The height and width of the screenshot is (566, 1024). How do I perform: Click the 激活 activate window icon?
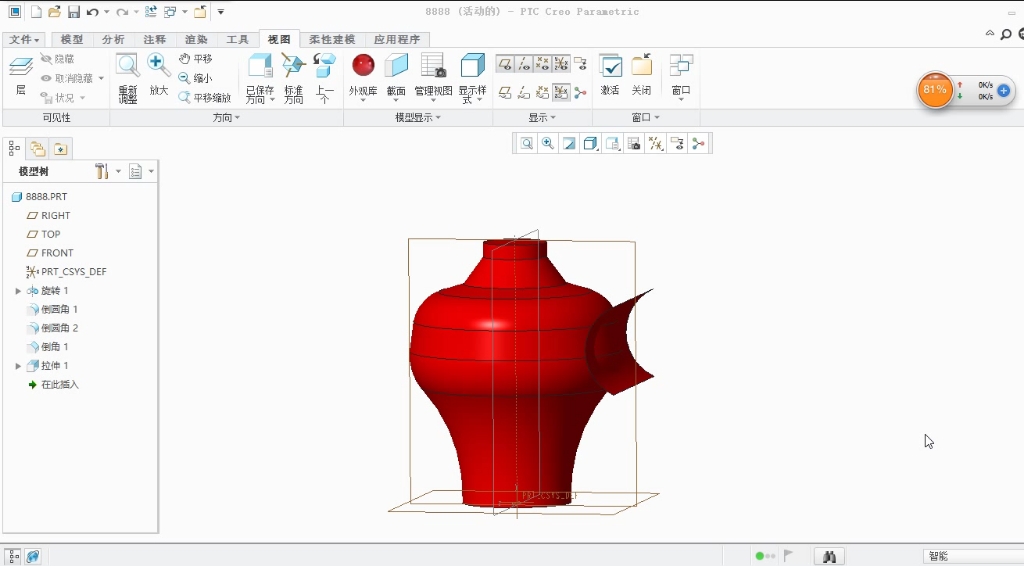click(x=610, y=66)
